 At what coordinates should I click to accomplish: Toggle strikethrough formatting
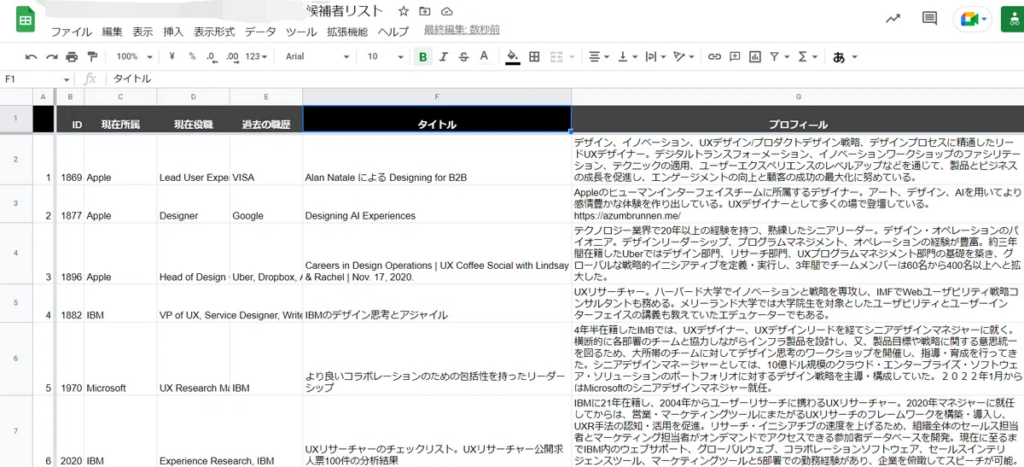pyautogui.click(x=464, y=57)
